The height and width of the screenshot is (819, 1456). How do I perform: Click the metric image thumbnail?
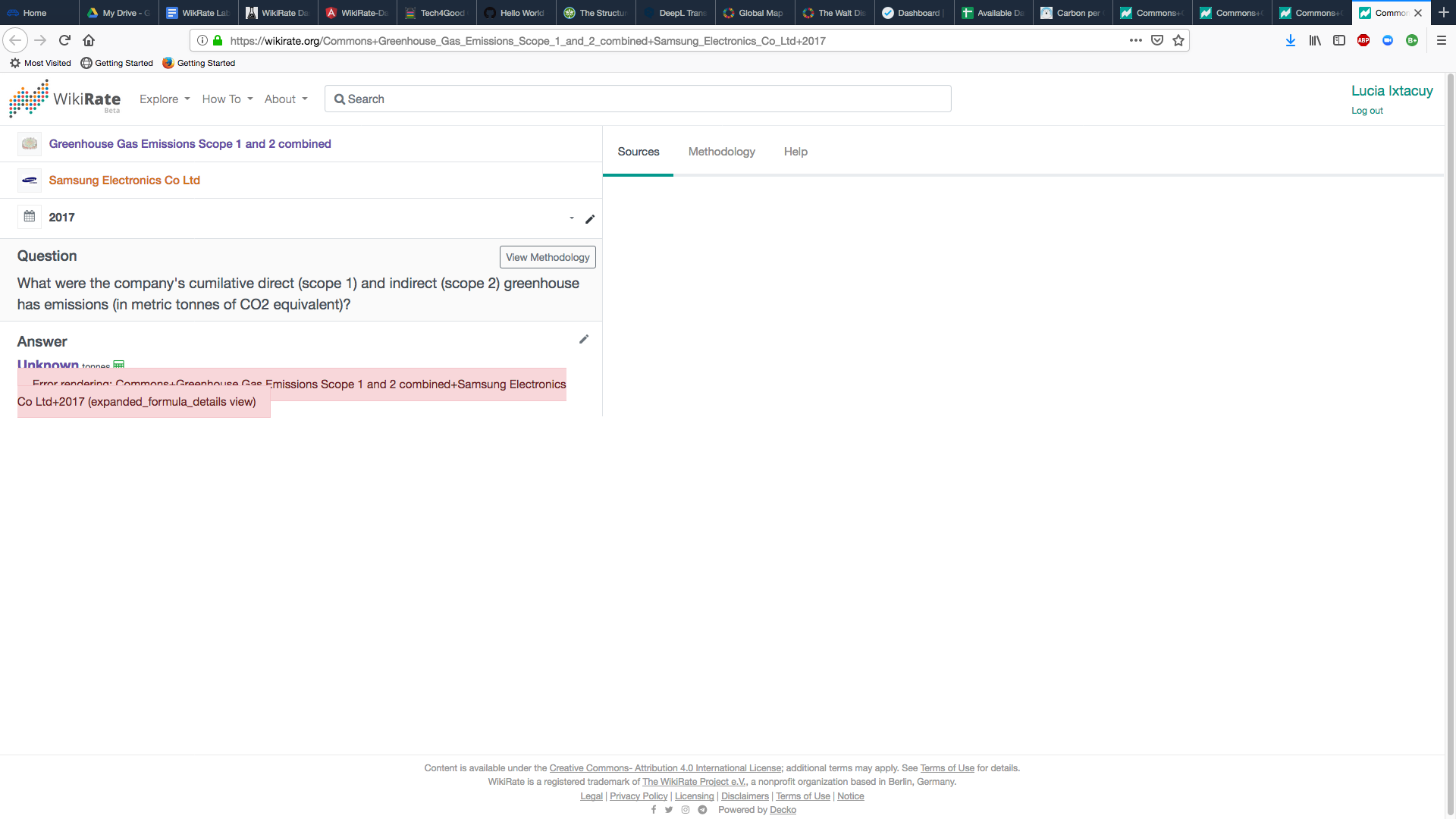coord(30,143)
